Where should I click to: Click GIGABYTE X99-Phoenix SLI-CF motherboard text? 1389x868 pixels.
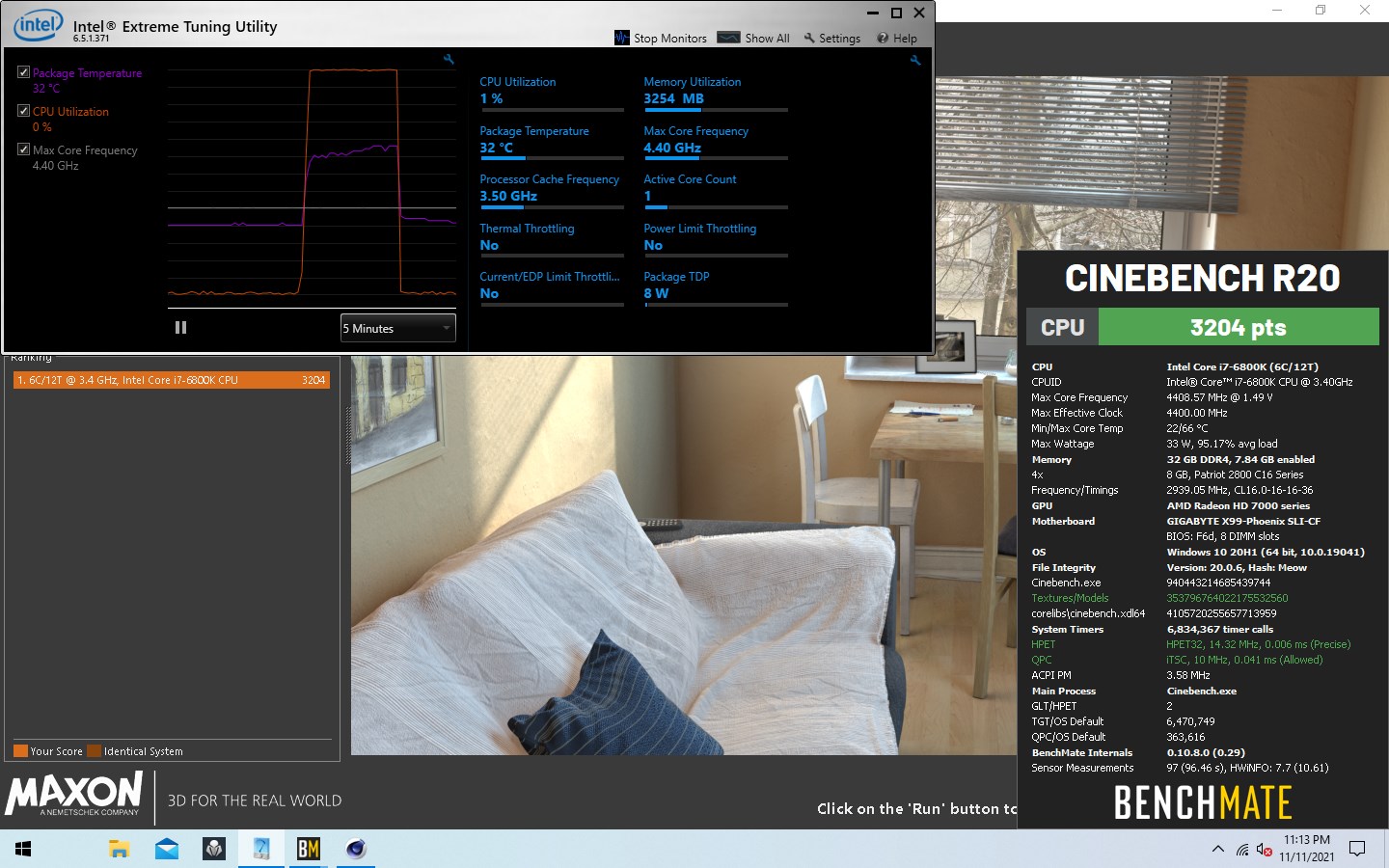(x=1243, y=521)
